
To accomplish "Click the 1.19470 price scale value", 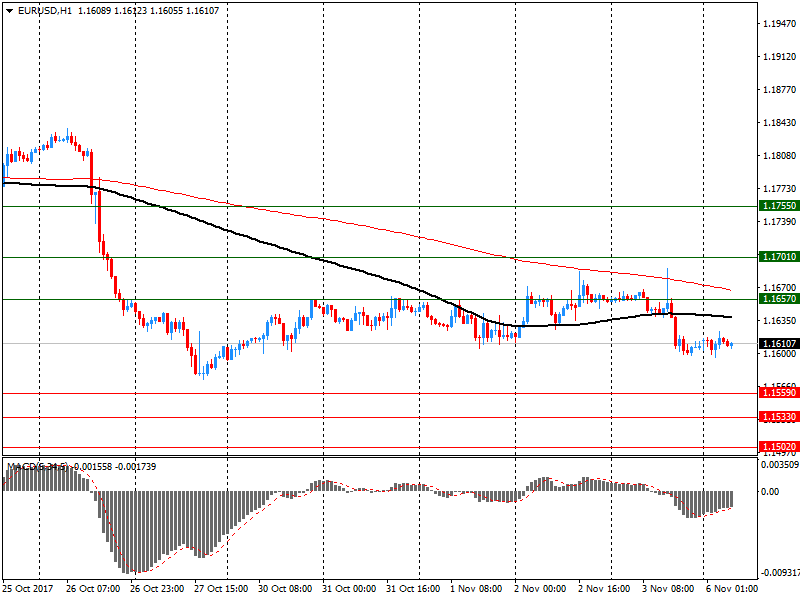I will pos(779,23).
